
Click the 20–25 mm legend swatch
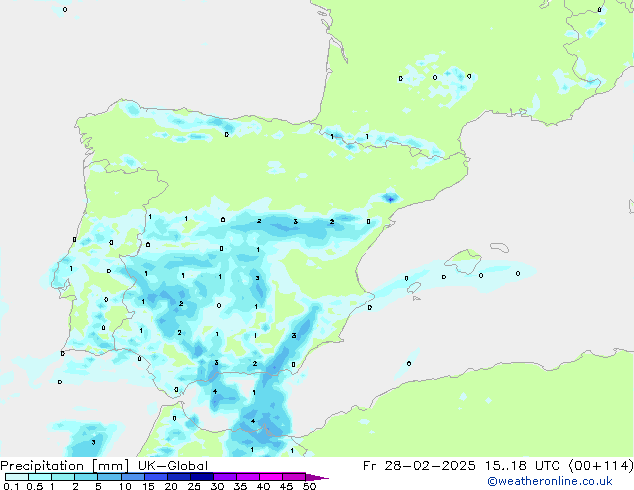[178, 477]
